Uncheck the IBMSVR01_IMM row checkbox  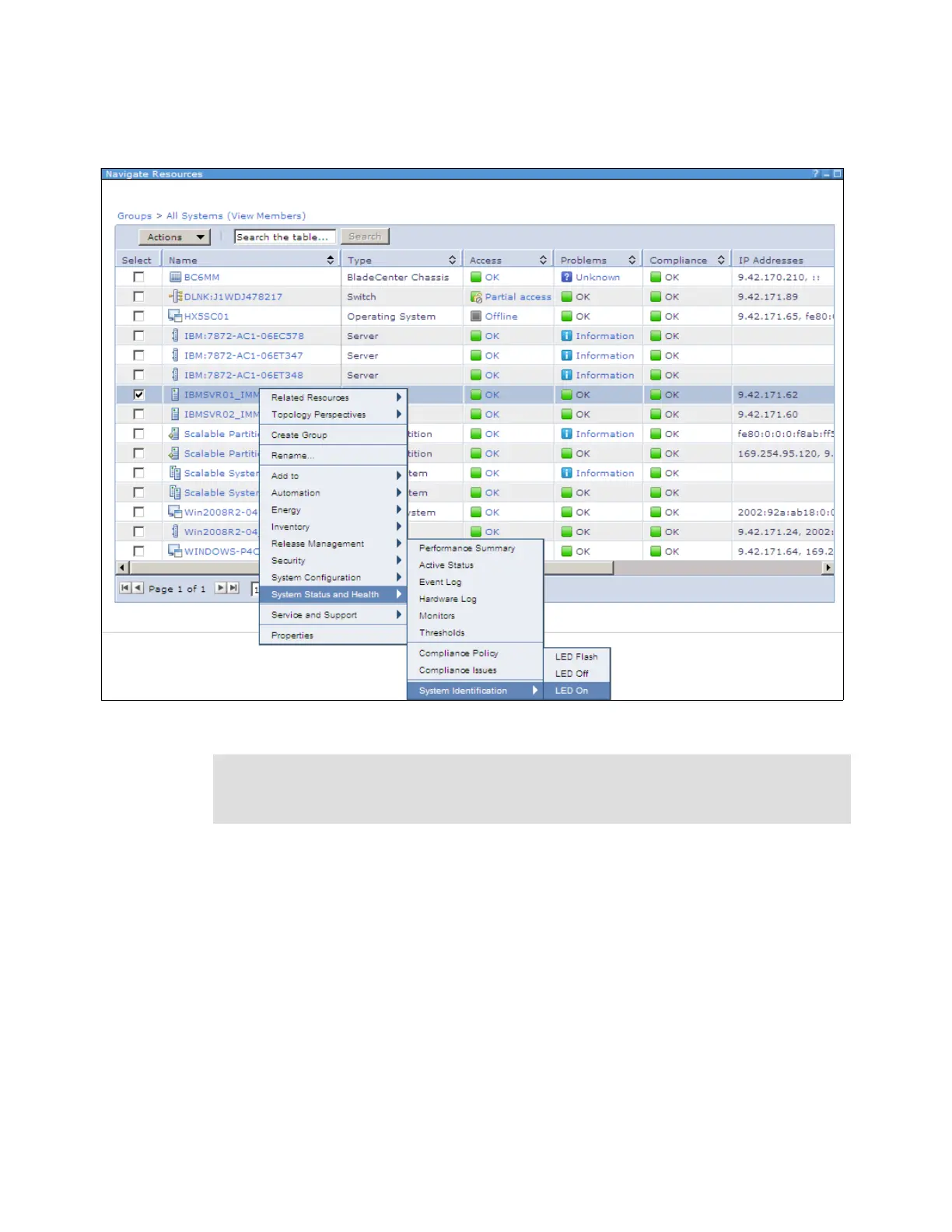pyautogui.click(x=138, y=394)
